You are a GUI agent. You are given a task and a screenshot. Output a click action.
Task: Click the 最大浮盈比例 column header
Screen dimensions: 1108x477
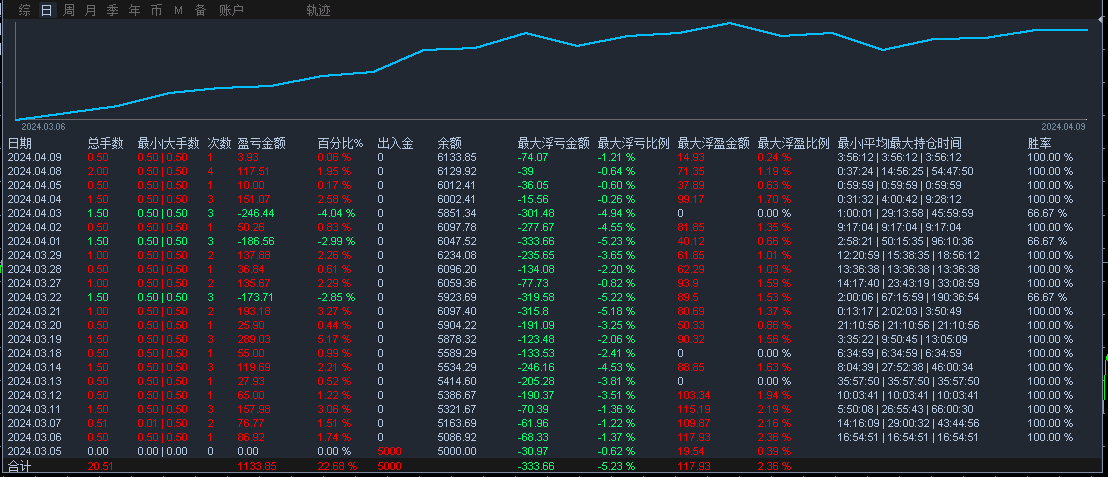point(793,143)
